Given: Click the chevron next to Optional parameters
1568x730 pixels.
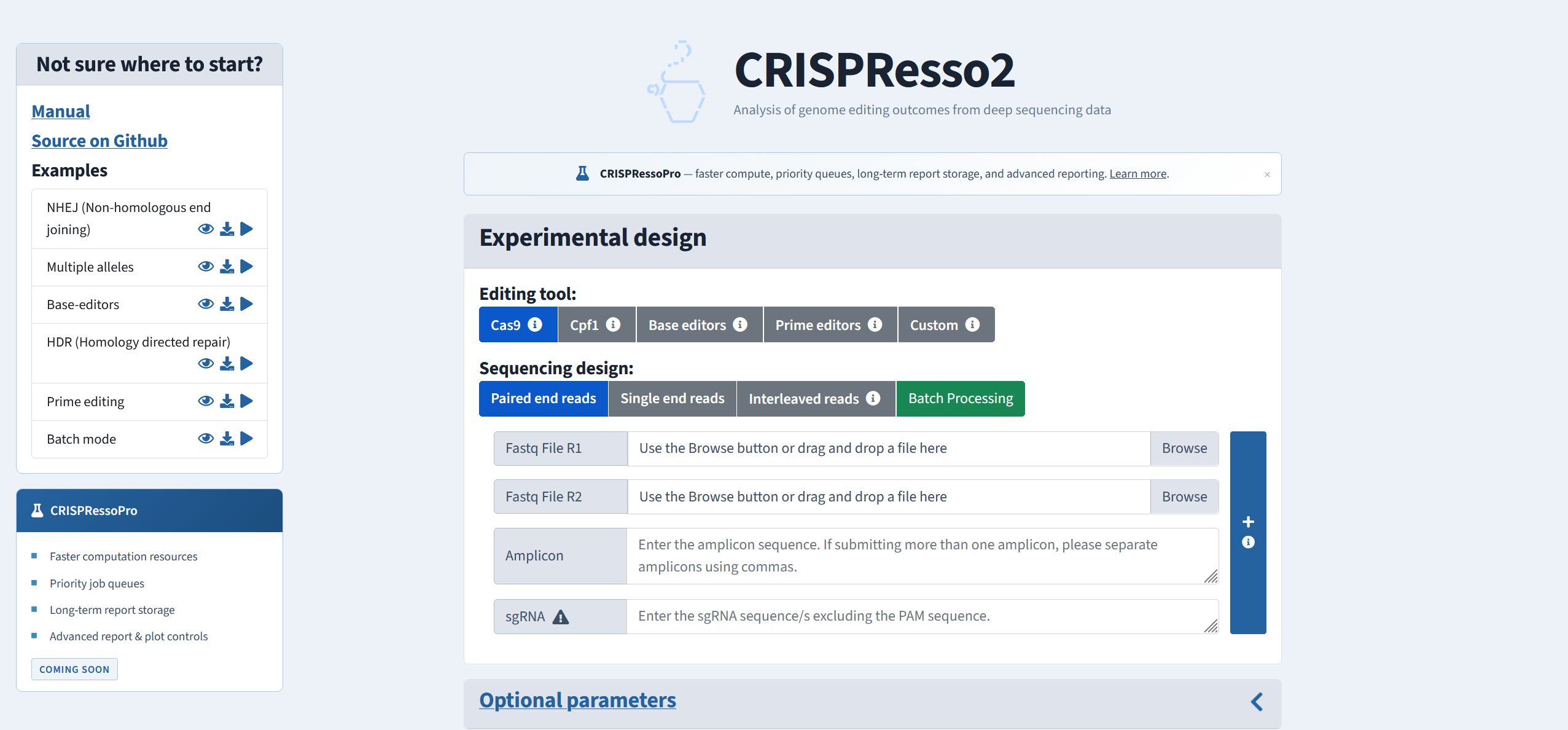Looking at the screenshot, I should pyautogui.click(x=1257, y=701).
